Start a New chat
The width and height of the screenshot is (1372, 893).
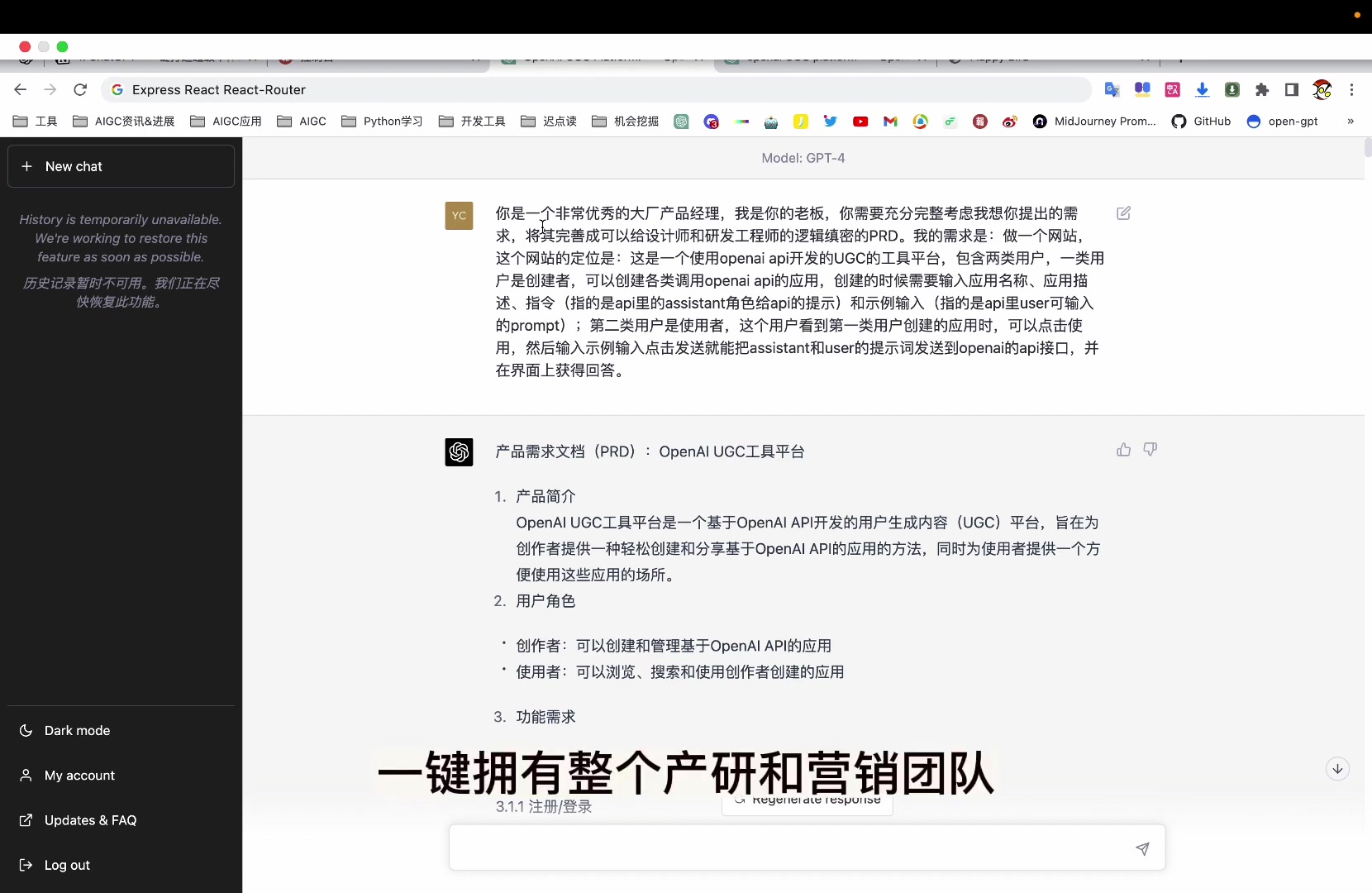coord(121,166)
